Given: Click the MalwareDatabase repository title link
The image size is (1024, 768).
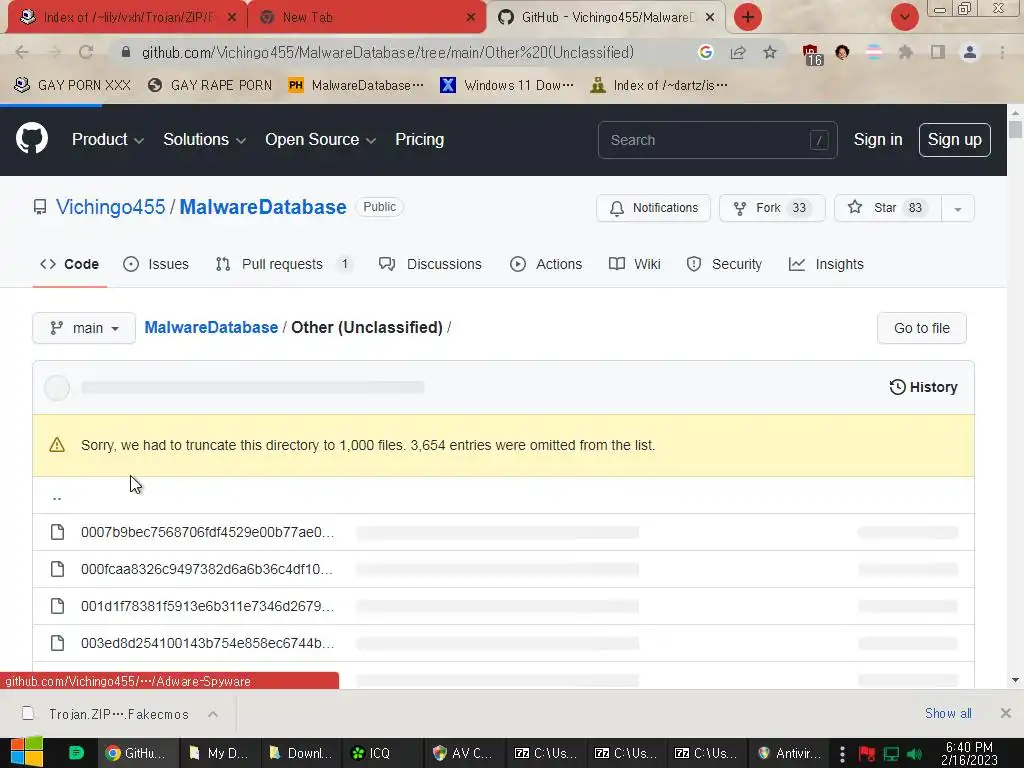Looking at the screenshot, I should pos(263,207).
